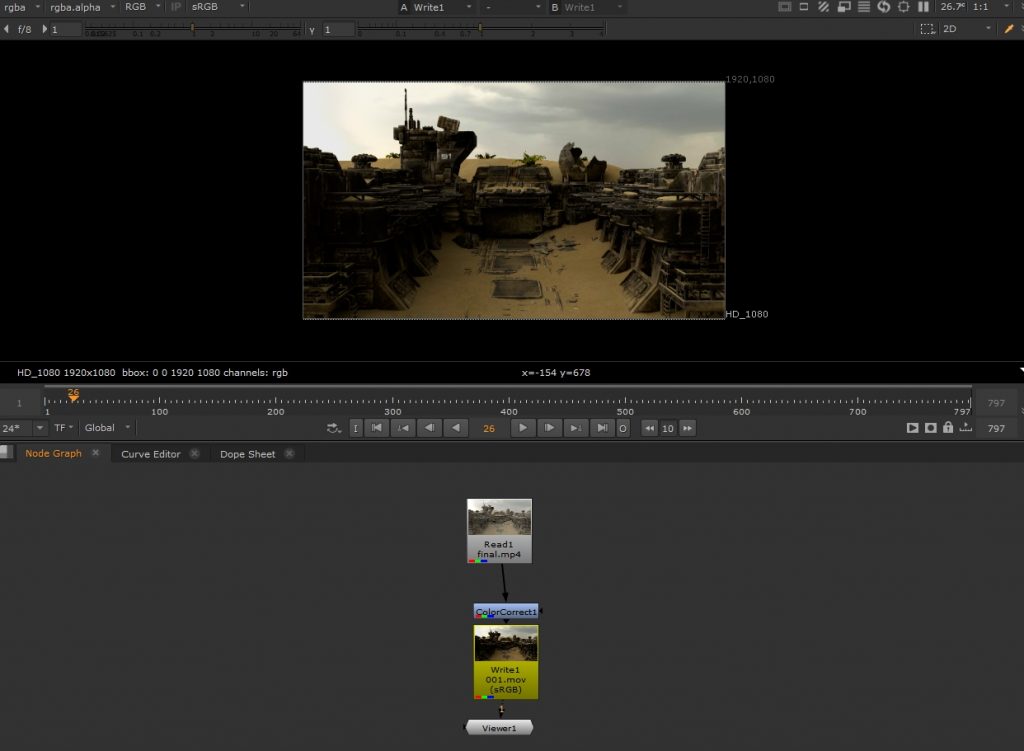Open the Global frame range dropdown
Viewport: 1024px width, 751px height.
pos(108,428)
